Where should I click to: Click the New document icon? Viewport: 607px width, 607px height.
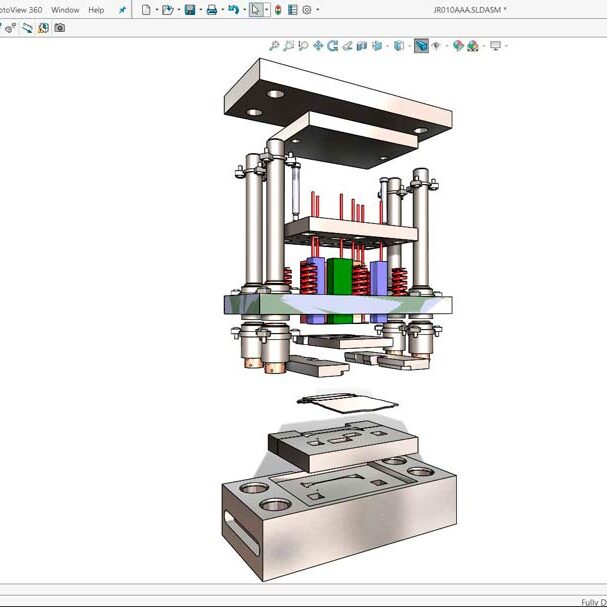coord(146,10)
